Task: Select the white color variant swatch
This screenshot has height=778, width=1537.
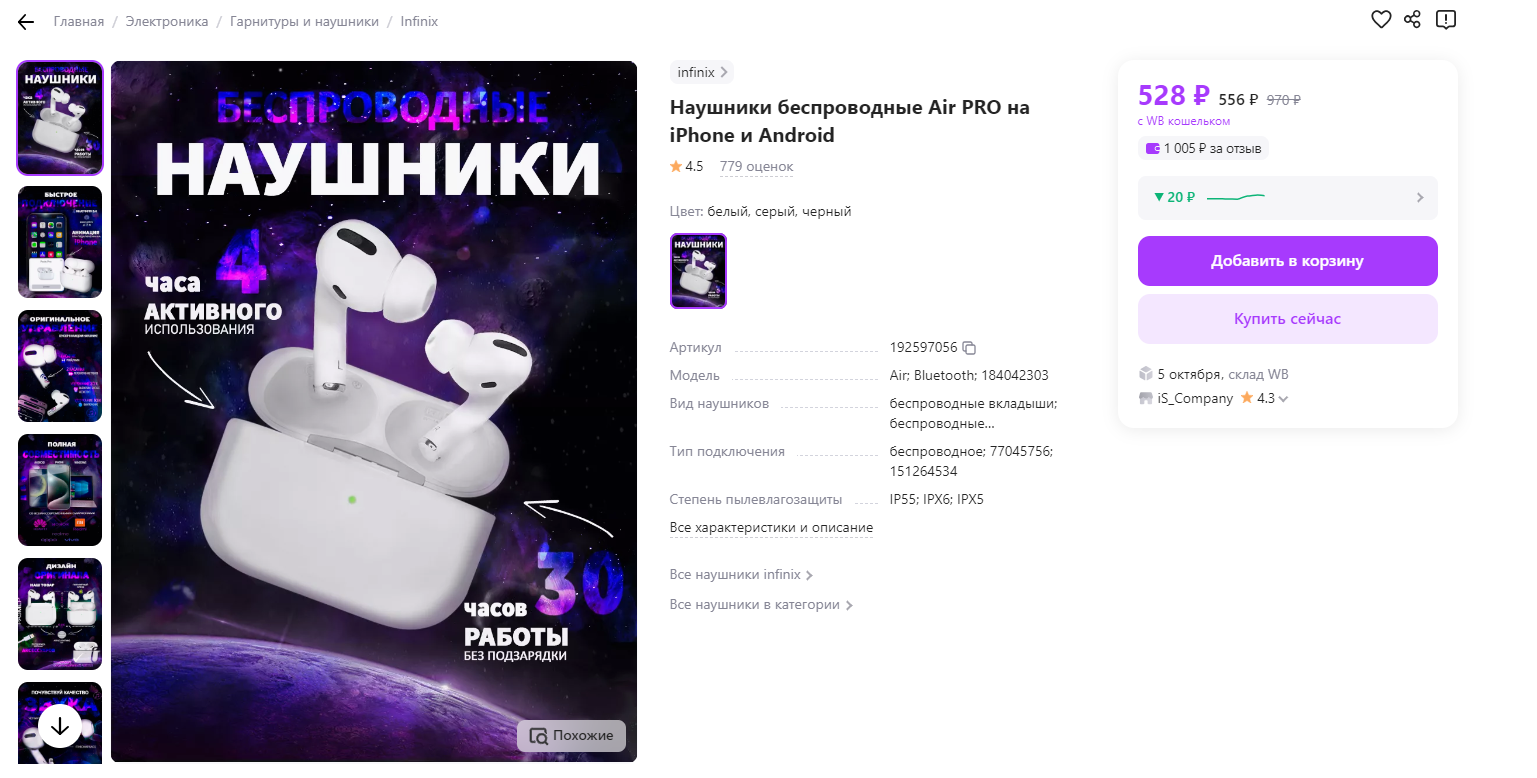Action: click(699, 271)
